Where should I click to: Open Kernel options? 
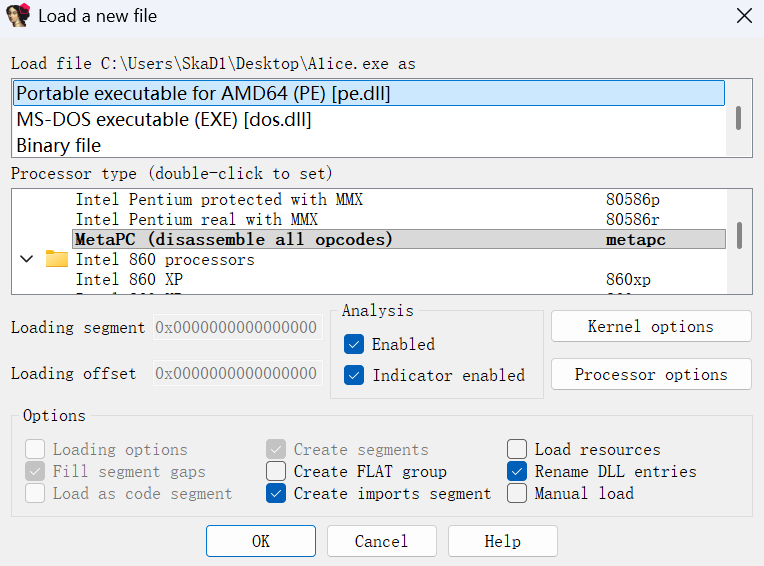coord(650,326)
